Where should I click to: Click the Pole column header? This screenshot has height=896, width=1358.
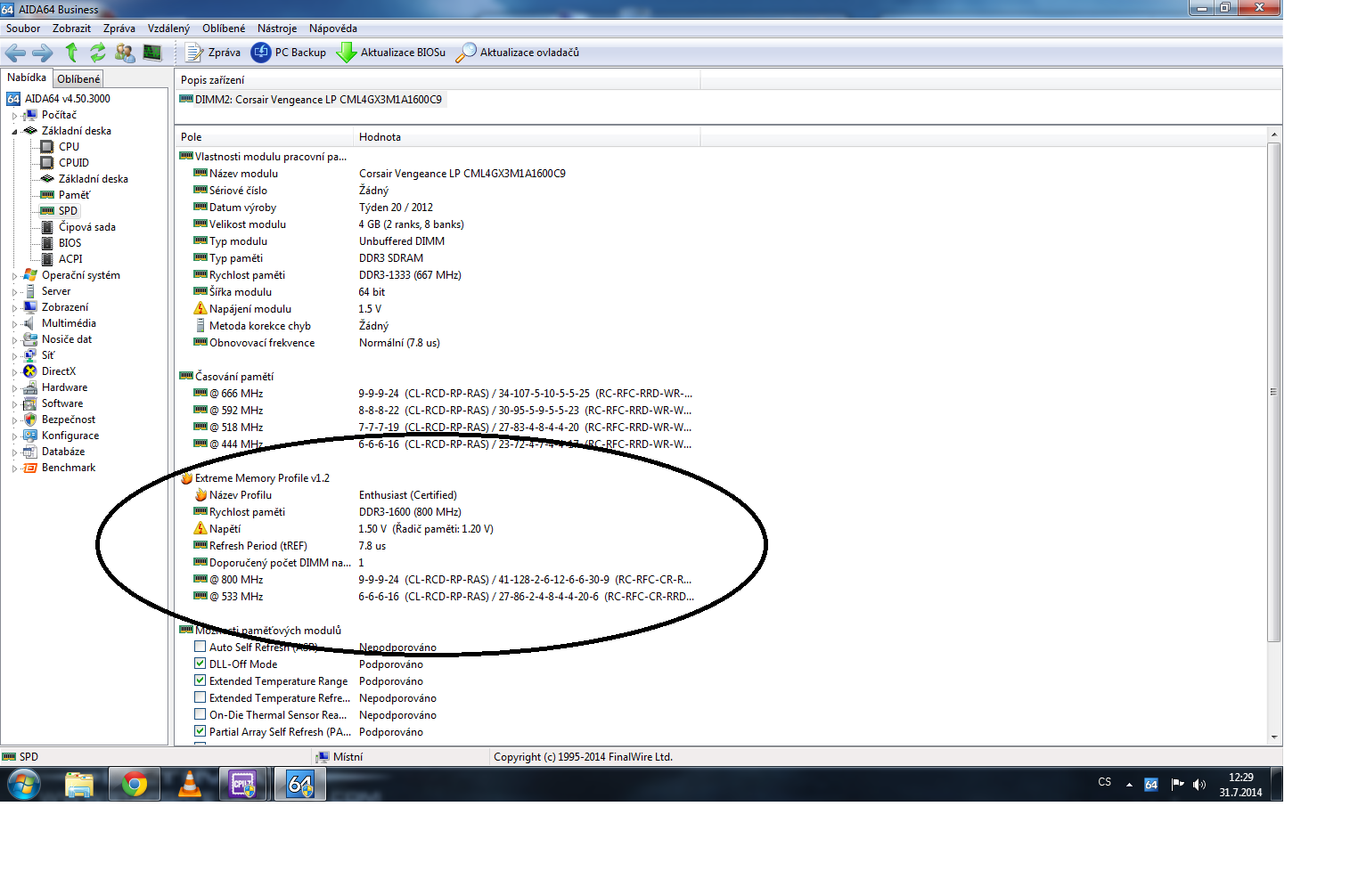tap(265, 137)
